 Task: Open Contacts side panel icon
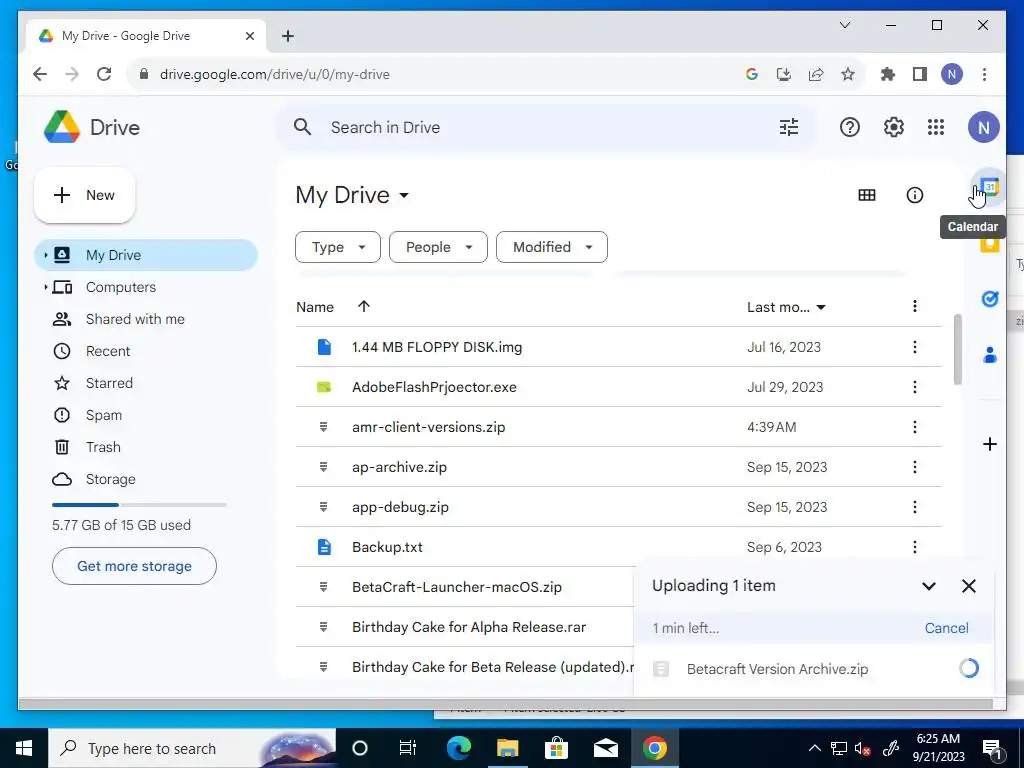point(989,355)
